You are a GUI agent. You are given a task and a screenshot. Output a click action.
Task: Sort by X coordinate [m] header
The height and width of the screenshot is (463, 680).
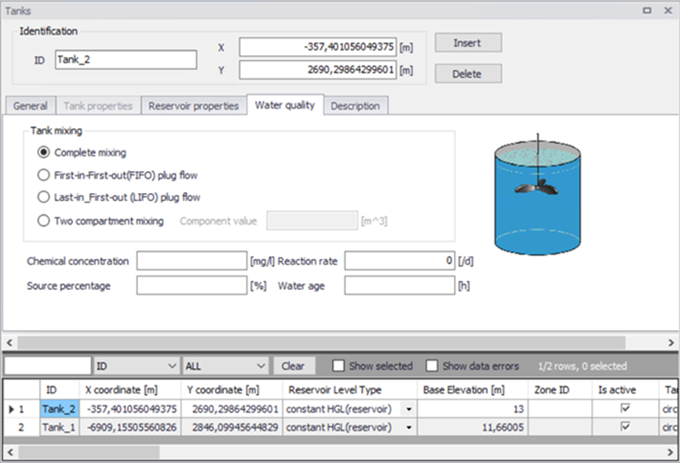pyautogui.click(x=130, y=390)
